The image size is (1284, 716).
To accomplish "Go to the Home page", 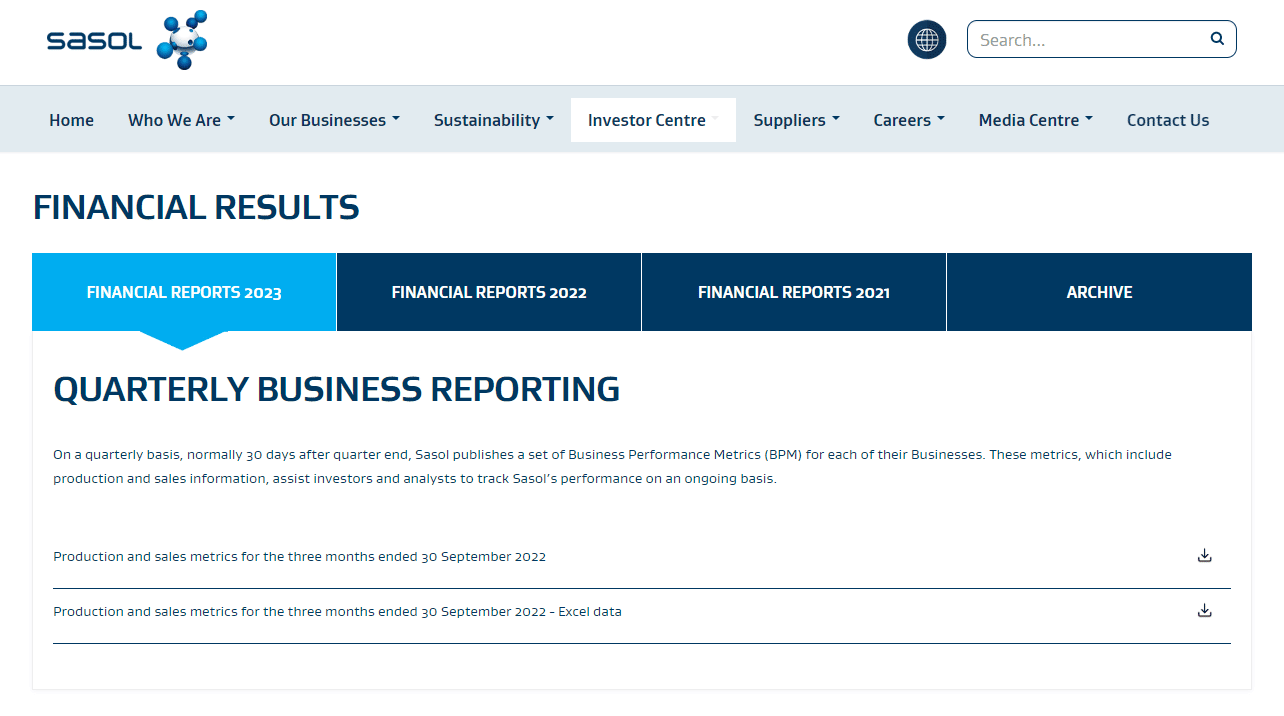I will pos(72,120).
